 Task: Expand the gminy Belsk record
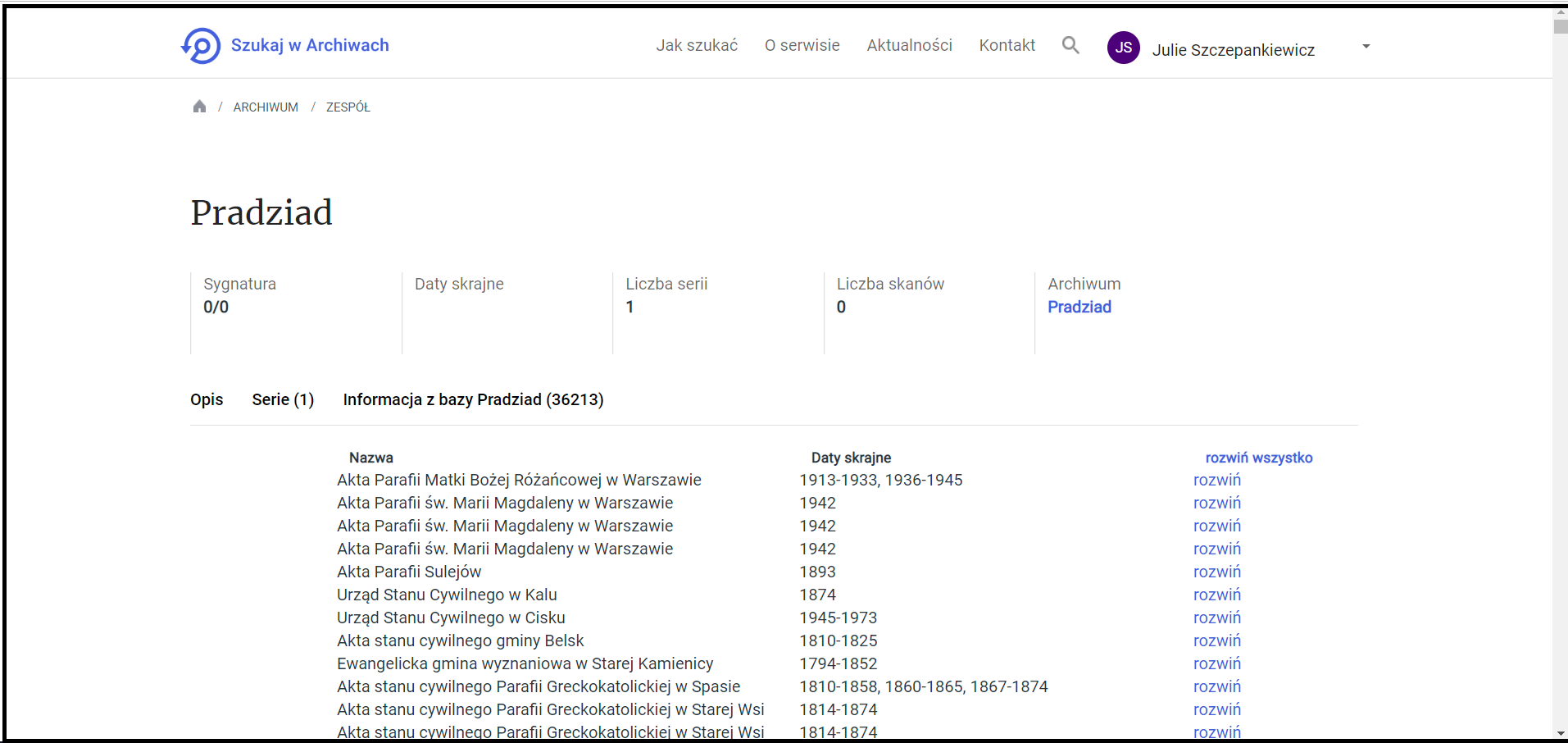(x=1216, y=640)
